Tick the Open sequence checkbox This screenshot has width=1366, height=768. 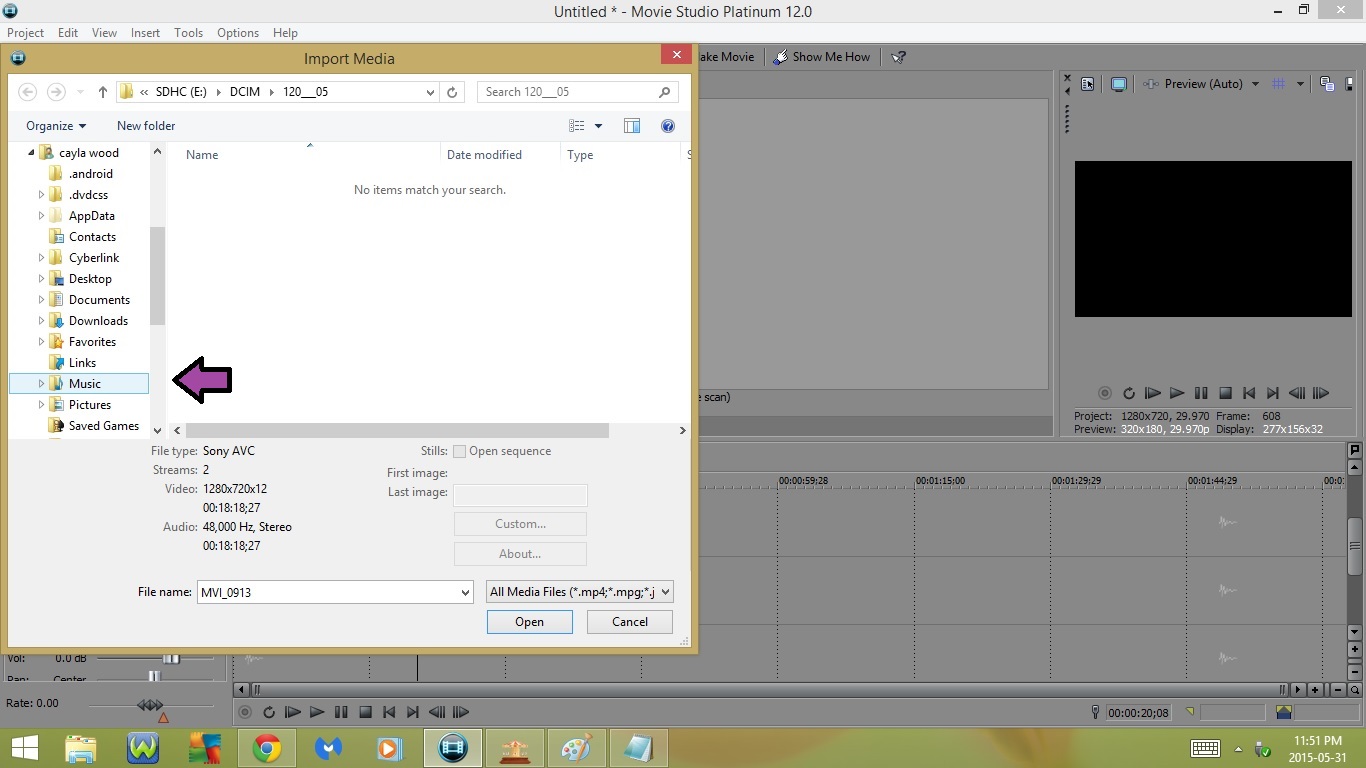tap(460, 452)
